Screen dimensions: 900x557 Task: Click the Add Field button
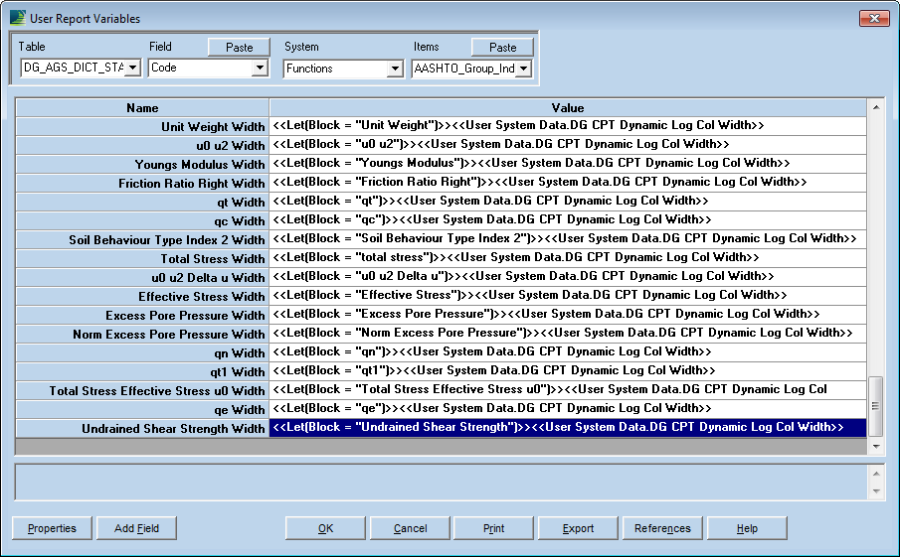coord(137,528)
